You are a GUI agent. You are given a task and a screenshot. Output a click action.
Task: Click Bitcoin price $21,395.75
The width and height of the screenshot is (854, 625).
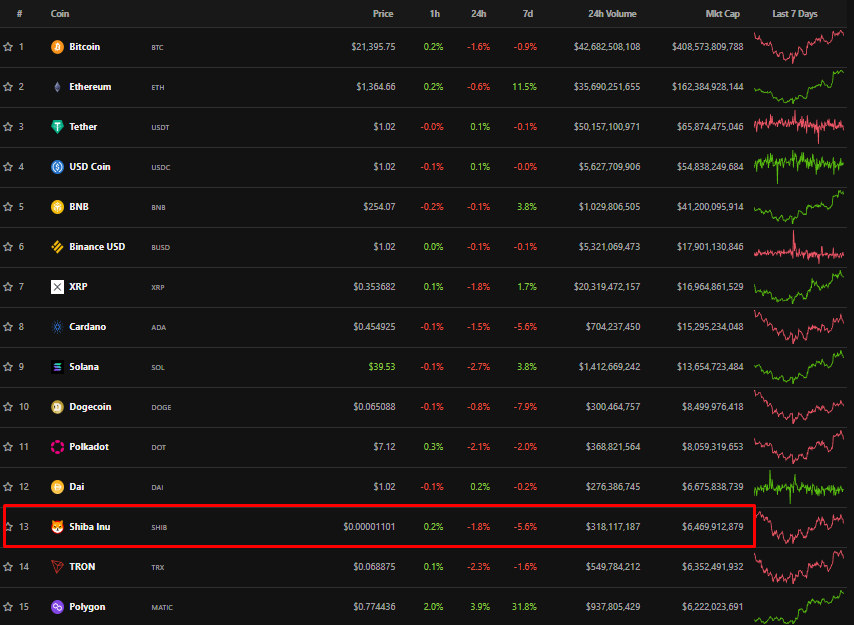point(373,47)
